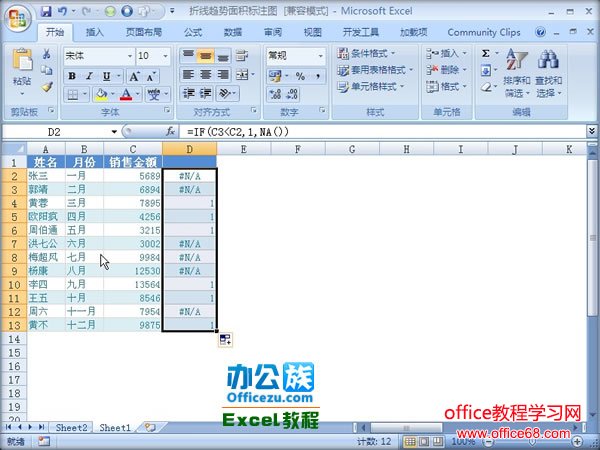The image size is (600, 450).
Task: Select column D header
Action: coord(189,149)
